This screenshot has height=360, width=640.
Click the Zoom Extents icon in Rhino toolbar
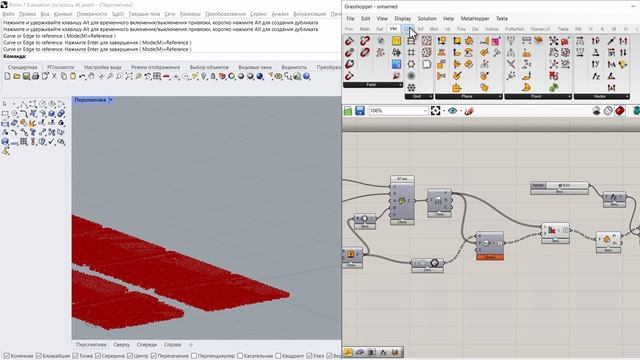[x=129, y=76]
